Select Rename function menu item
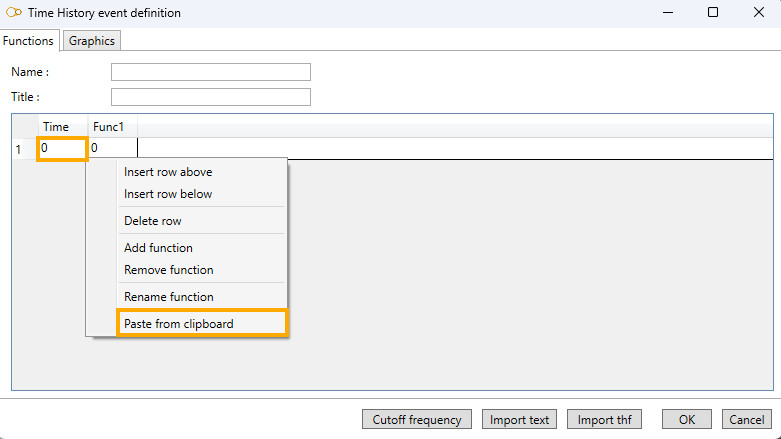The image size is (781, 439). coord(168,297)
